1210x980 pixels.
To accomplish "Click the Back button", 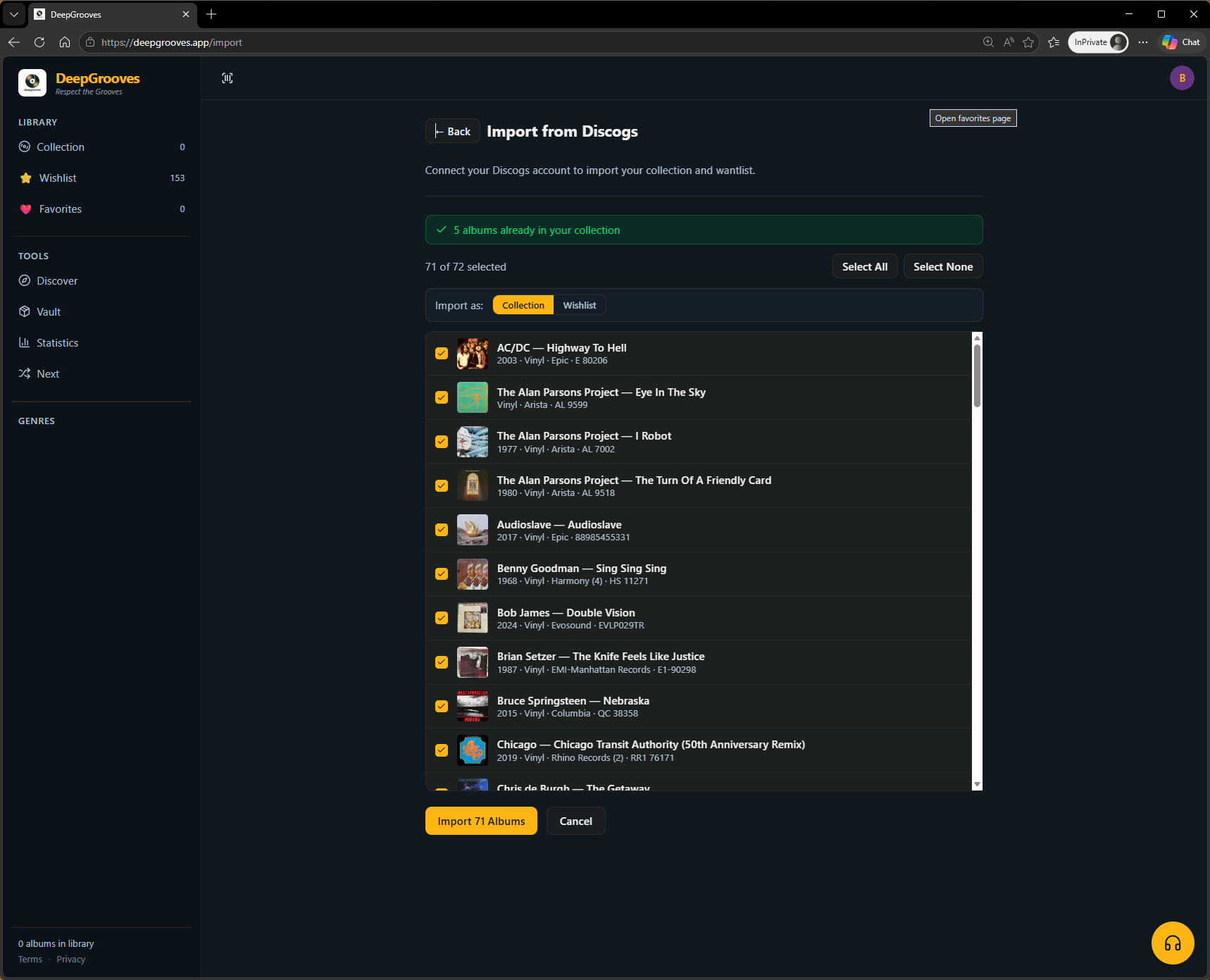I will click(x=453, y=131).
